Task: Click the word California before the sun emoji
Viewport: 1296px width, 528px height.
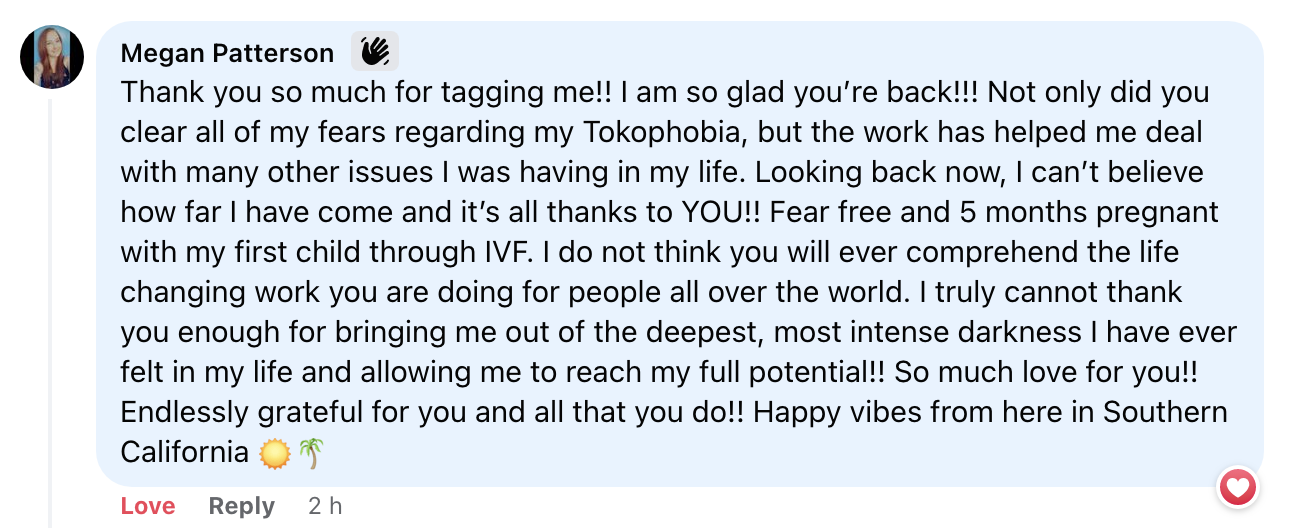Action: (x=184, y=452)
